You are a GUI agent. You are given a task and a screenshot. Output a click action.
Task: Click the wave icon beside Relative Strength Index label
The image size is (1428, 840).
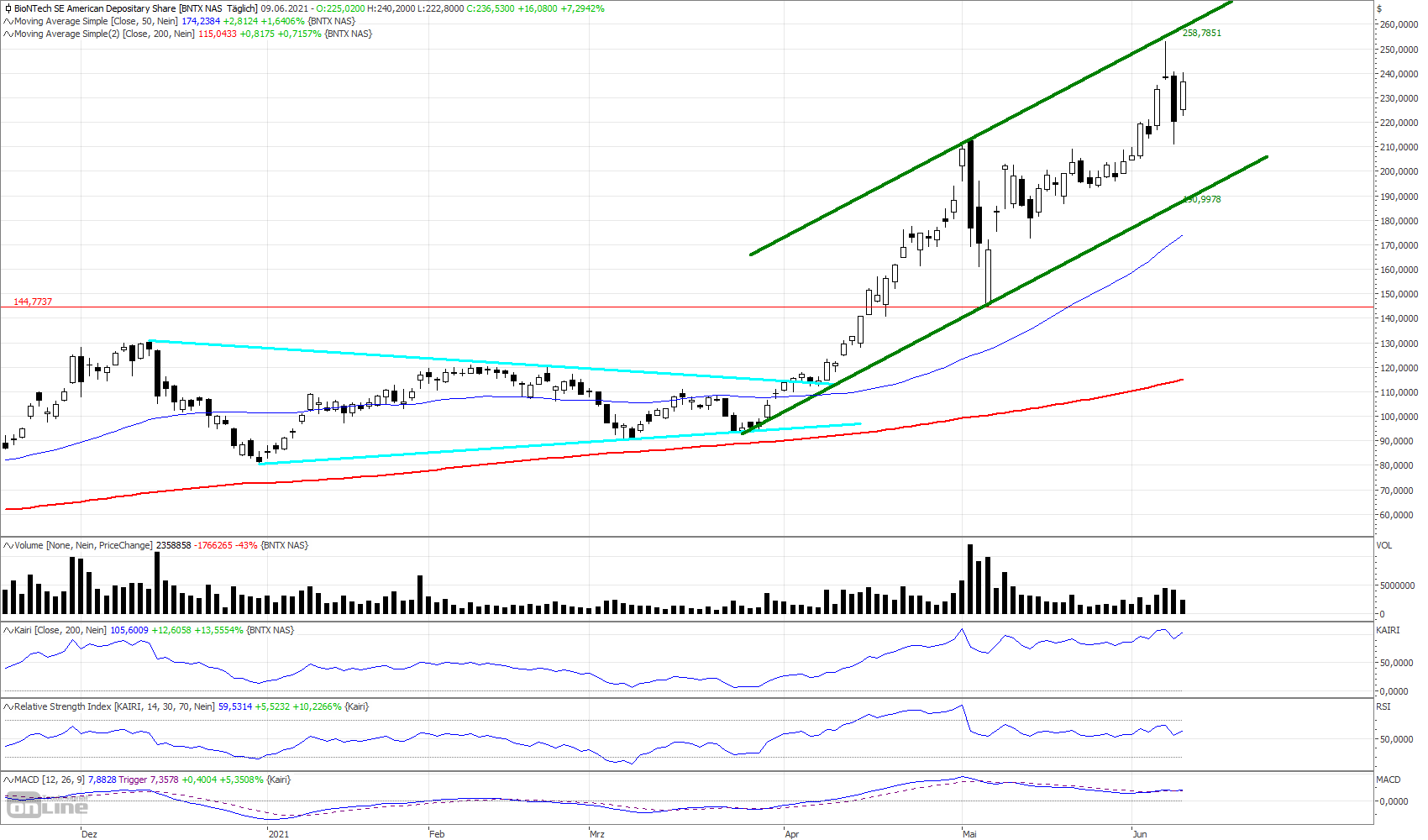tap(8, 706)
